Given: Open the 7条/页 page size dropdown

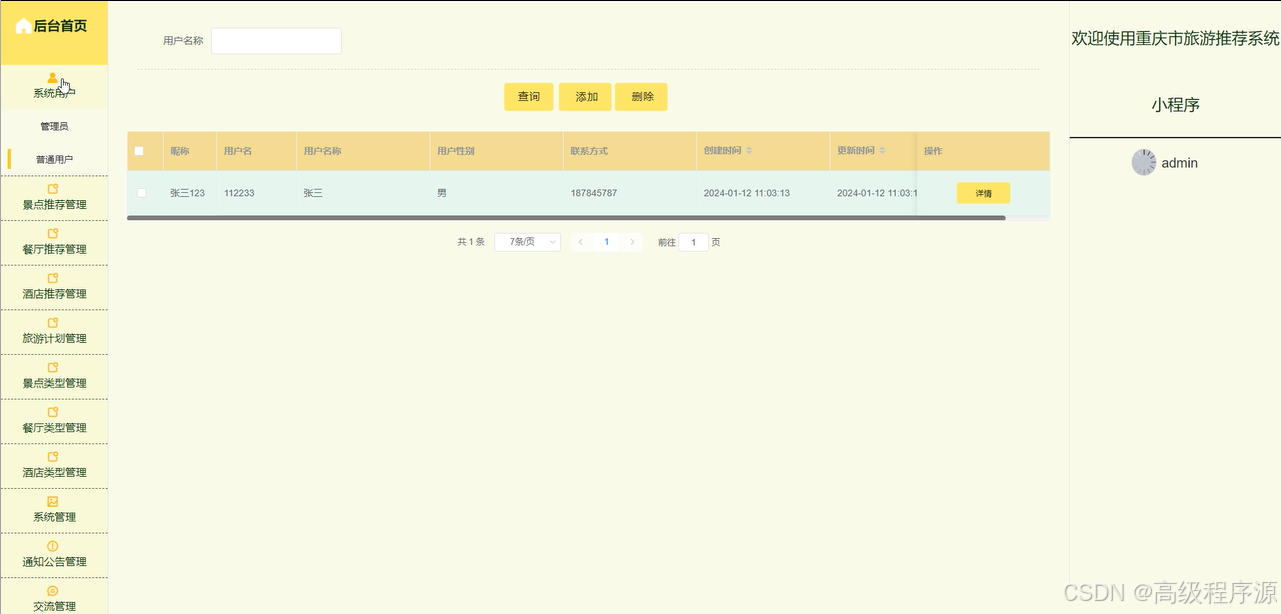Looking at the screenshot, I should (527, 242).
